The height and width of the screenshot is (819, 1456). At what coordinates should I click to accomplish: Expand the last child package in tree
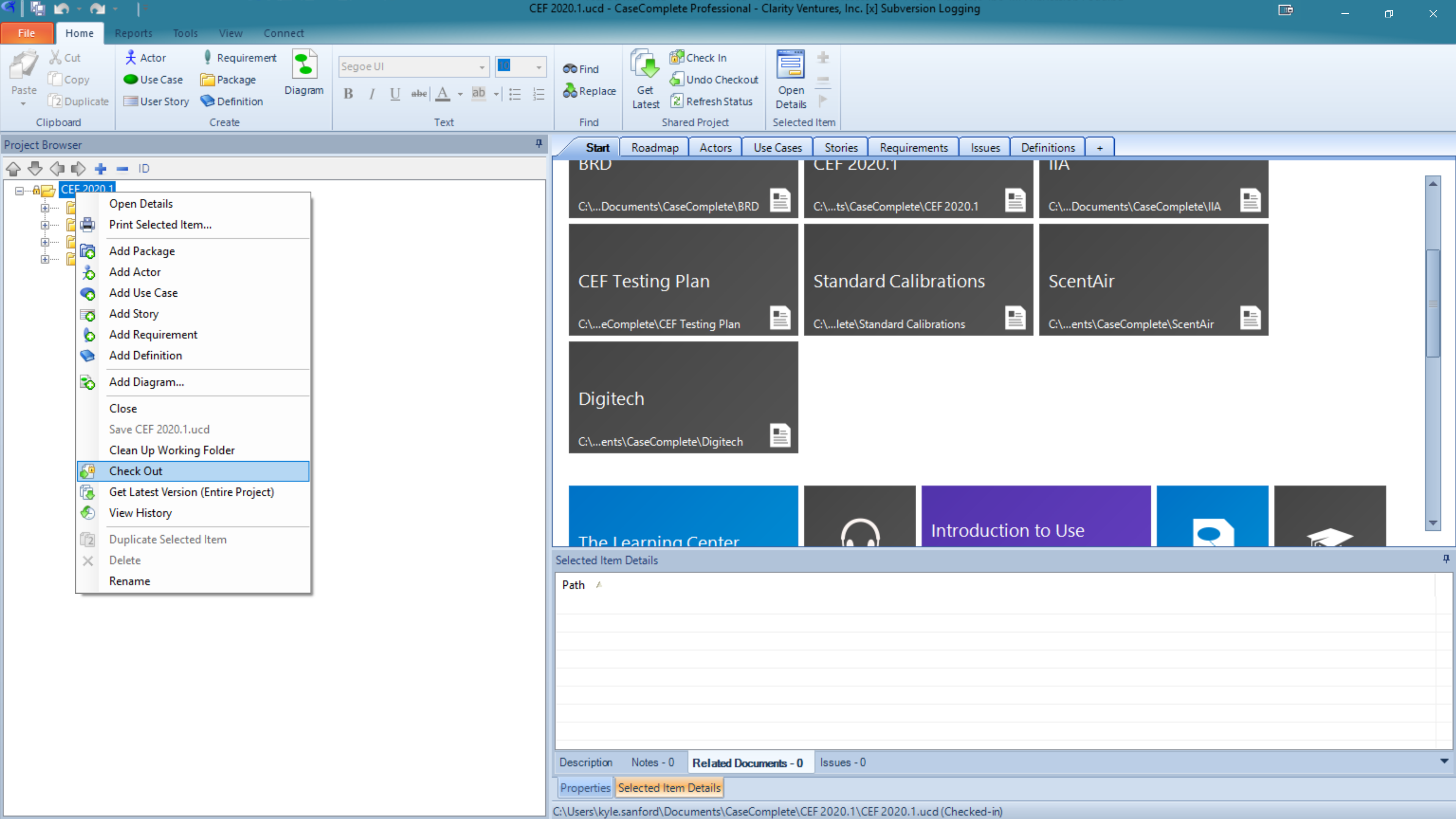pyautogui.click(x=45, y=259)
